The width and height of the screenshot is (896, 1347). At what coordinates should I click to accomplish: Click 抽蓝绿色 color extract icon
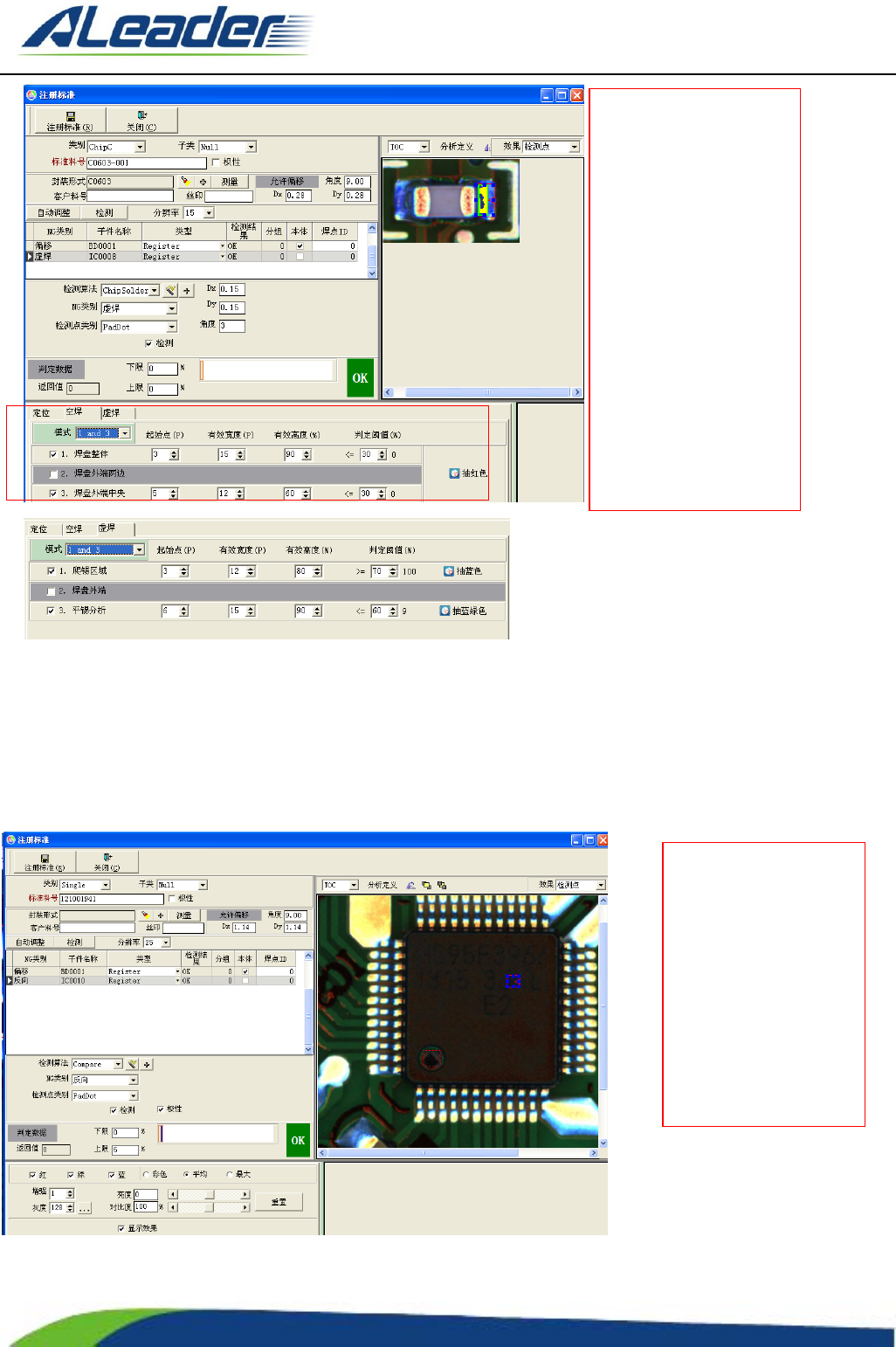point(445,611)
